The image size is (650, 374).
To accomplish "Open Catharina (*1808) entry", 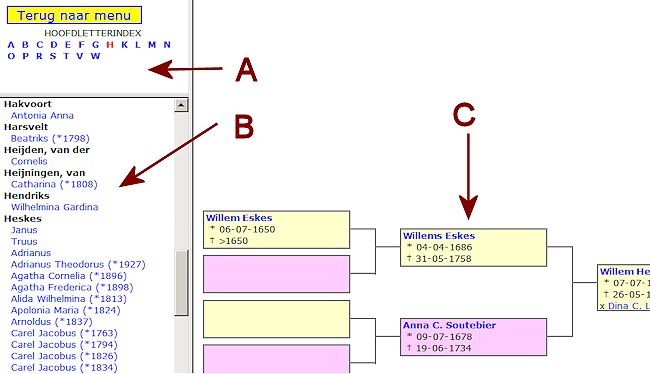I will coord(54,184).
